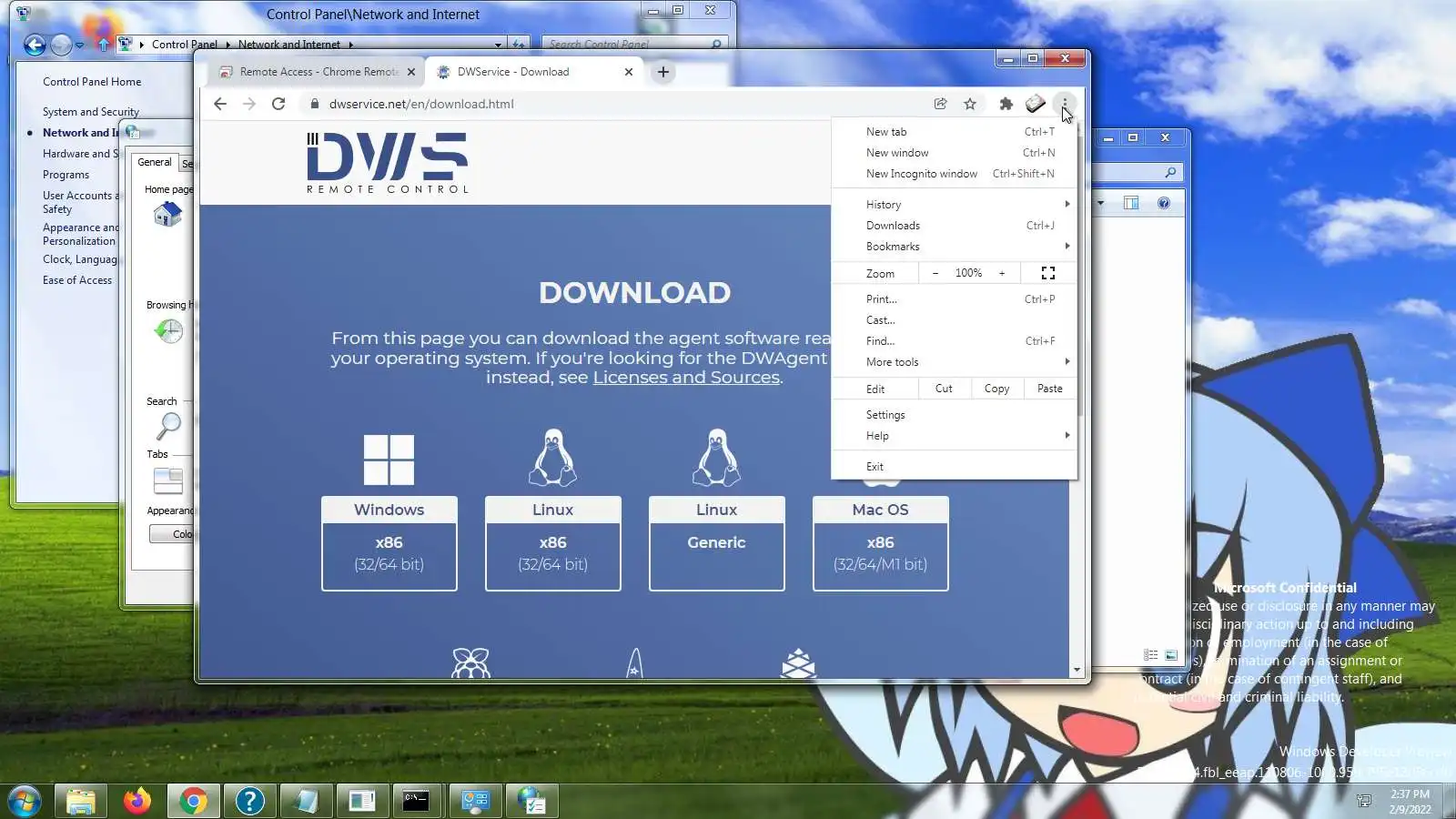Image resolution: width=1456 pixels, height=819 pixels.
Task: Click the Paste button in Edit row
Action: (x=1049, y=389)
